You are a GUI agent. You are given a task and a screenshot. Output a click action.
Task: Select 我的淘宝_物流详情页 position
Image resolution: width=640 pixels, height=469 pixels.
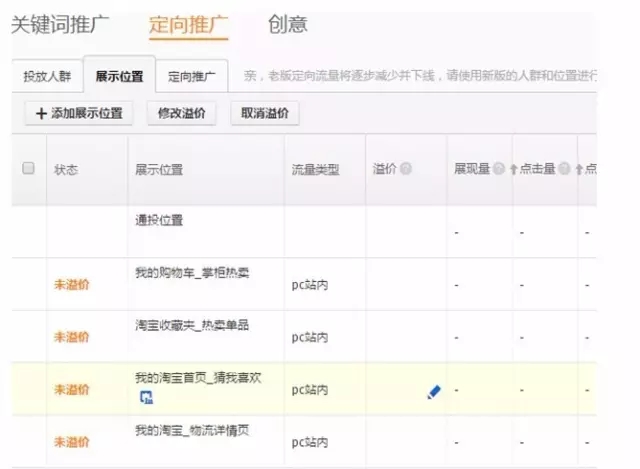click(x=192, y=430)
